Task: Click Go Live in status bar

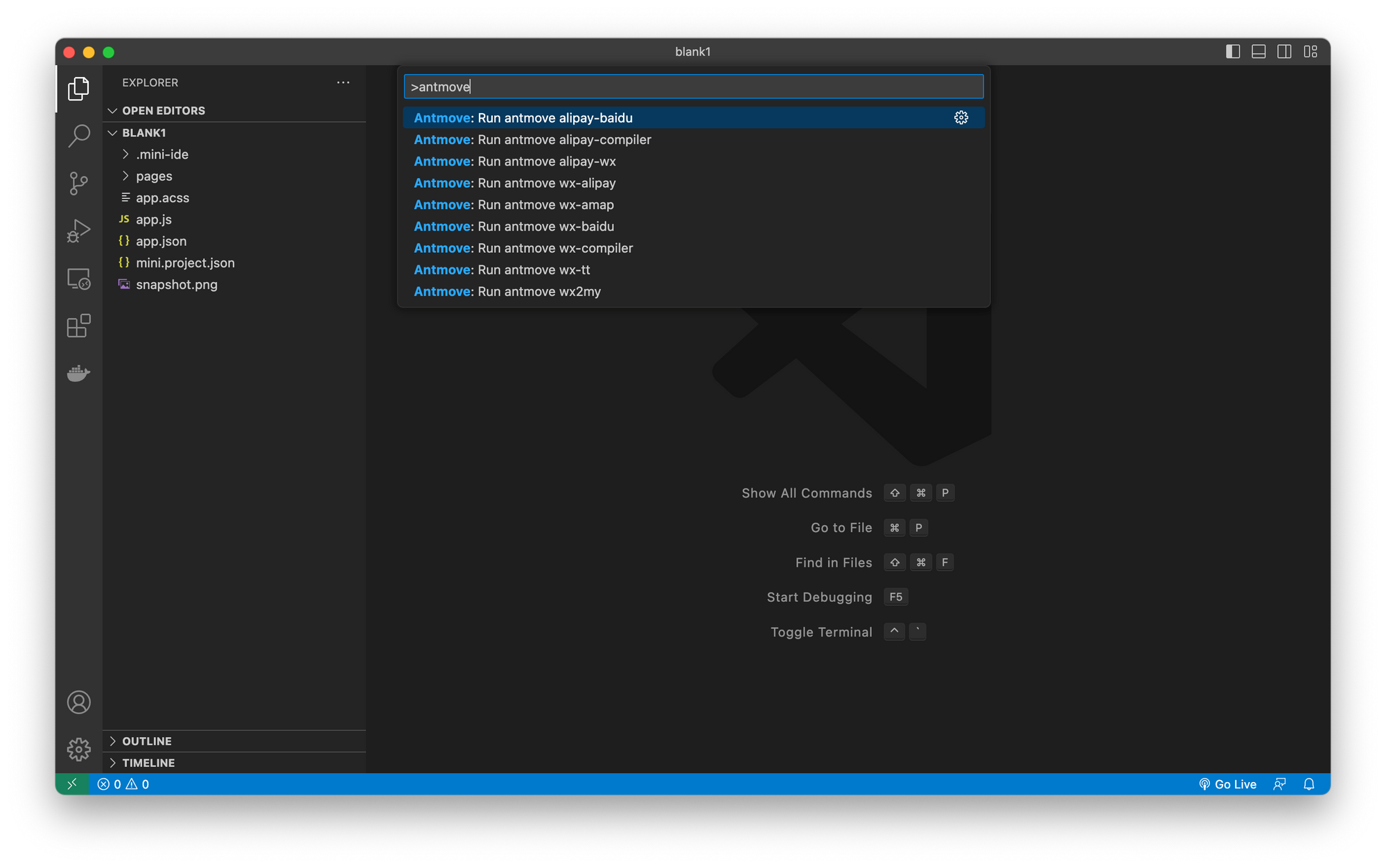Action: click(x=1227, y=784)
